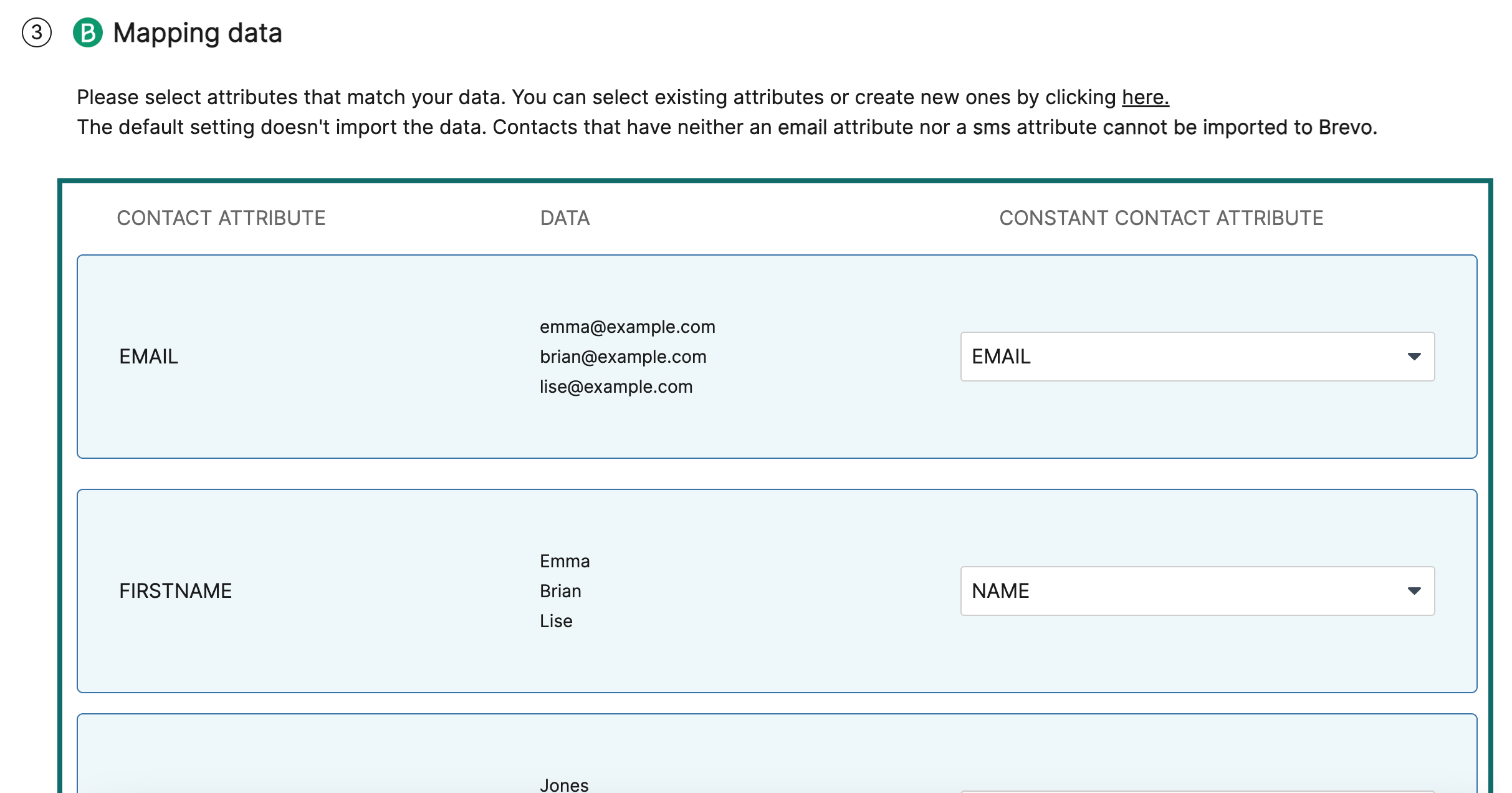Screen dimensions: 1512x793
Task: Click the DATA column header
Action: click(x=565, y=218)
